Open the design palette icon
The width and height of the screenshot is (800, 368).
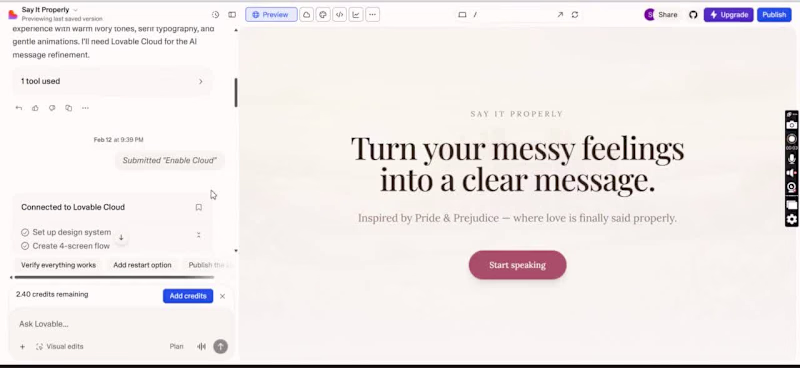point(323,15)
